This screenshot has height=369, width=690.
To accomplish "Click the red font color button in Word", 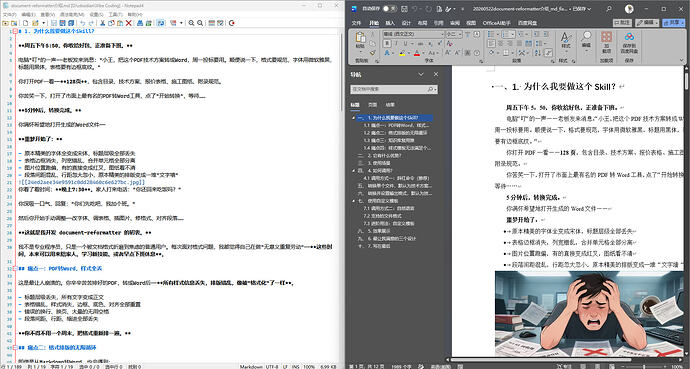I will coord(417,53).
